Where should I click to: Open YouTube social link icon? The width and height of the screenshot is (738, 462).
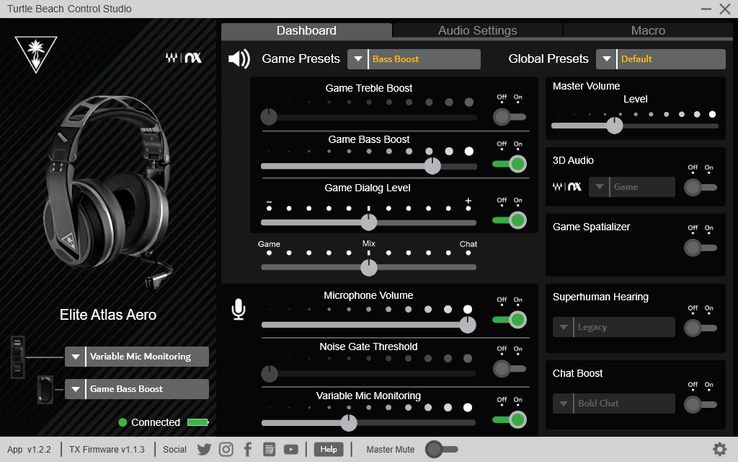tap(291, 450)
